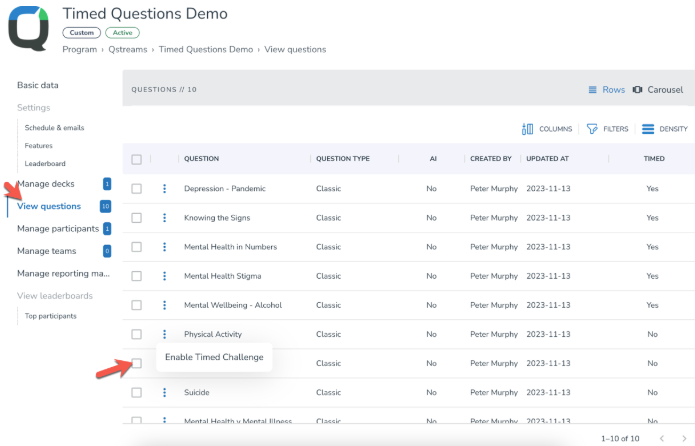Select View questions in sidebar
The height and width of the screenshot is (446, 695).
49,206
